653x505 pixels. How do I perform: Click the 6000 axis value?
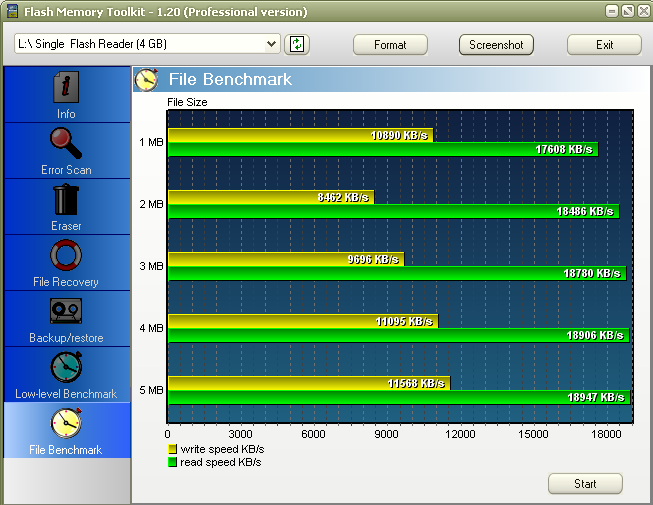coord(313,434)
